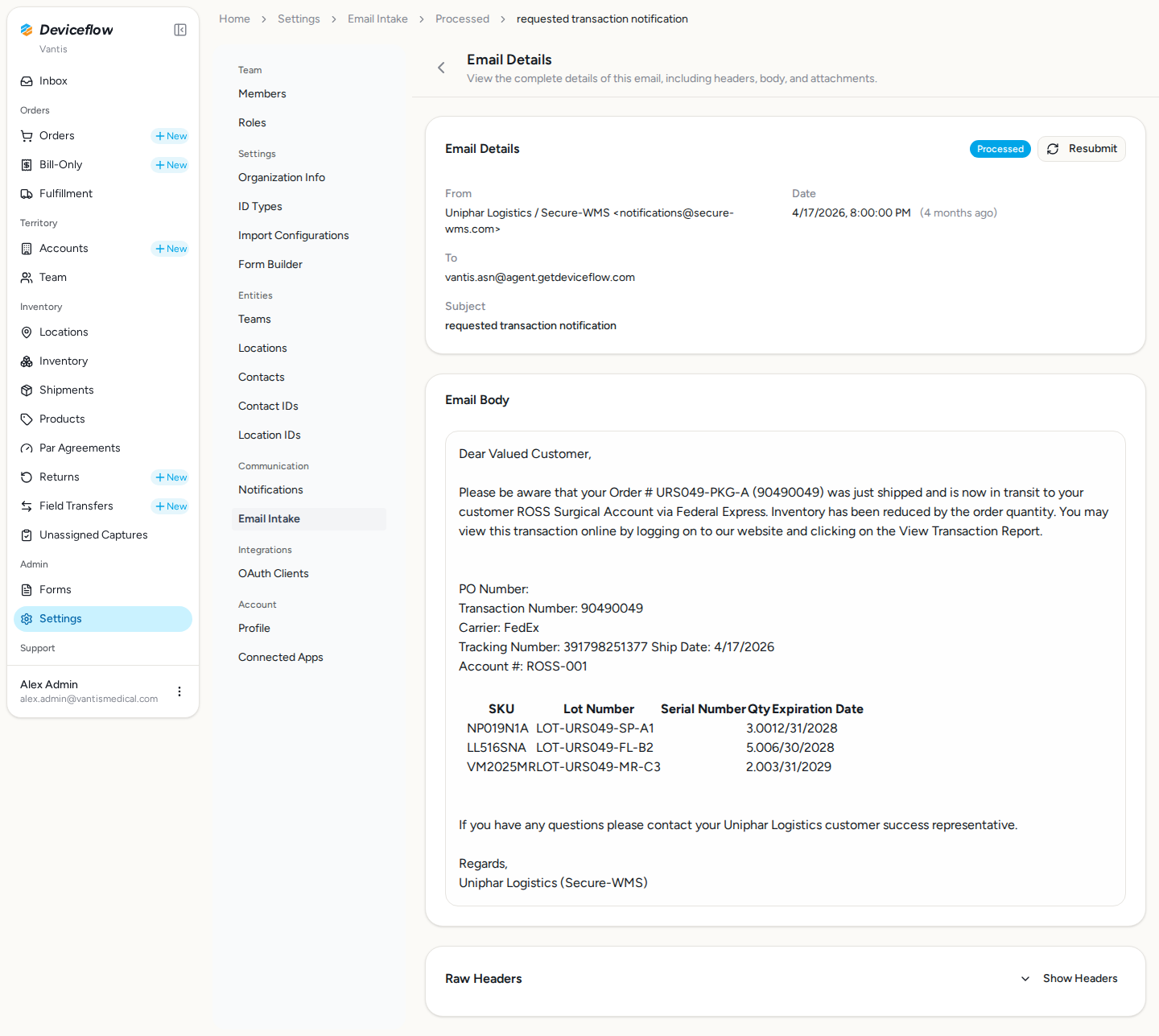Screen dimensions: 1159x1036
Task: Click the Fulfillment truck icon
Action: coord(27,194)
